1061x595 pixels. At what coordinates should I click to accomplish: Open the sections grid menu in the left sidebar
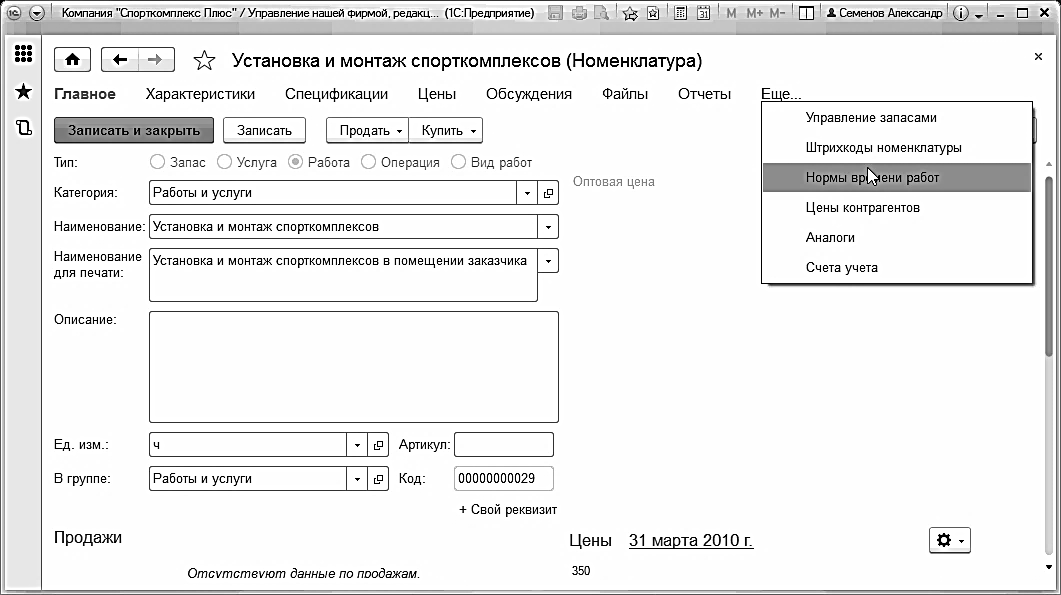[24, 53]
